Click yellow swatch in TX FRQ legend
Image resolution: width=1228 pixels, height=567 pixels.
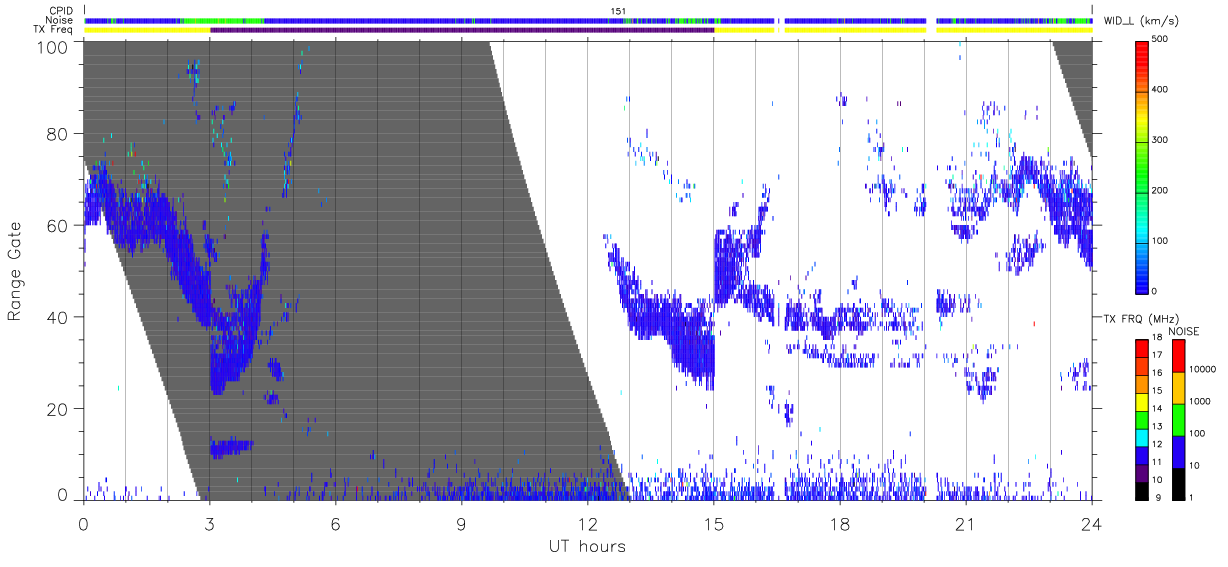1142,402
